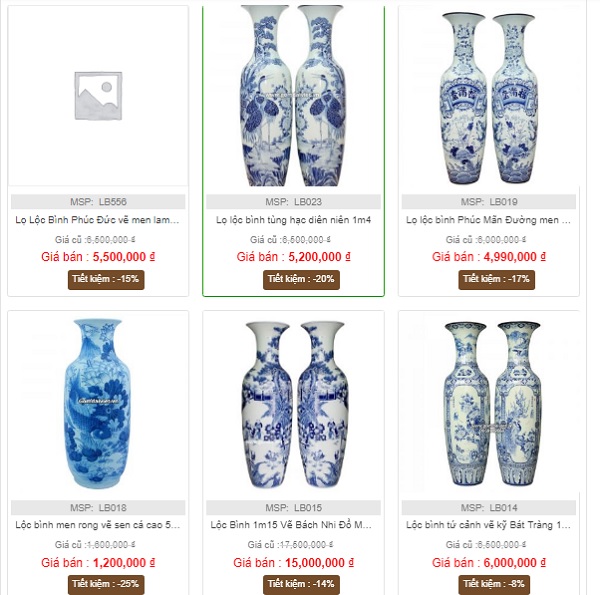View the LB018 blue fish vase image
The image size is (600, 595).
[98, 404]
